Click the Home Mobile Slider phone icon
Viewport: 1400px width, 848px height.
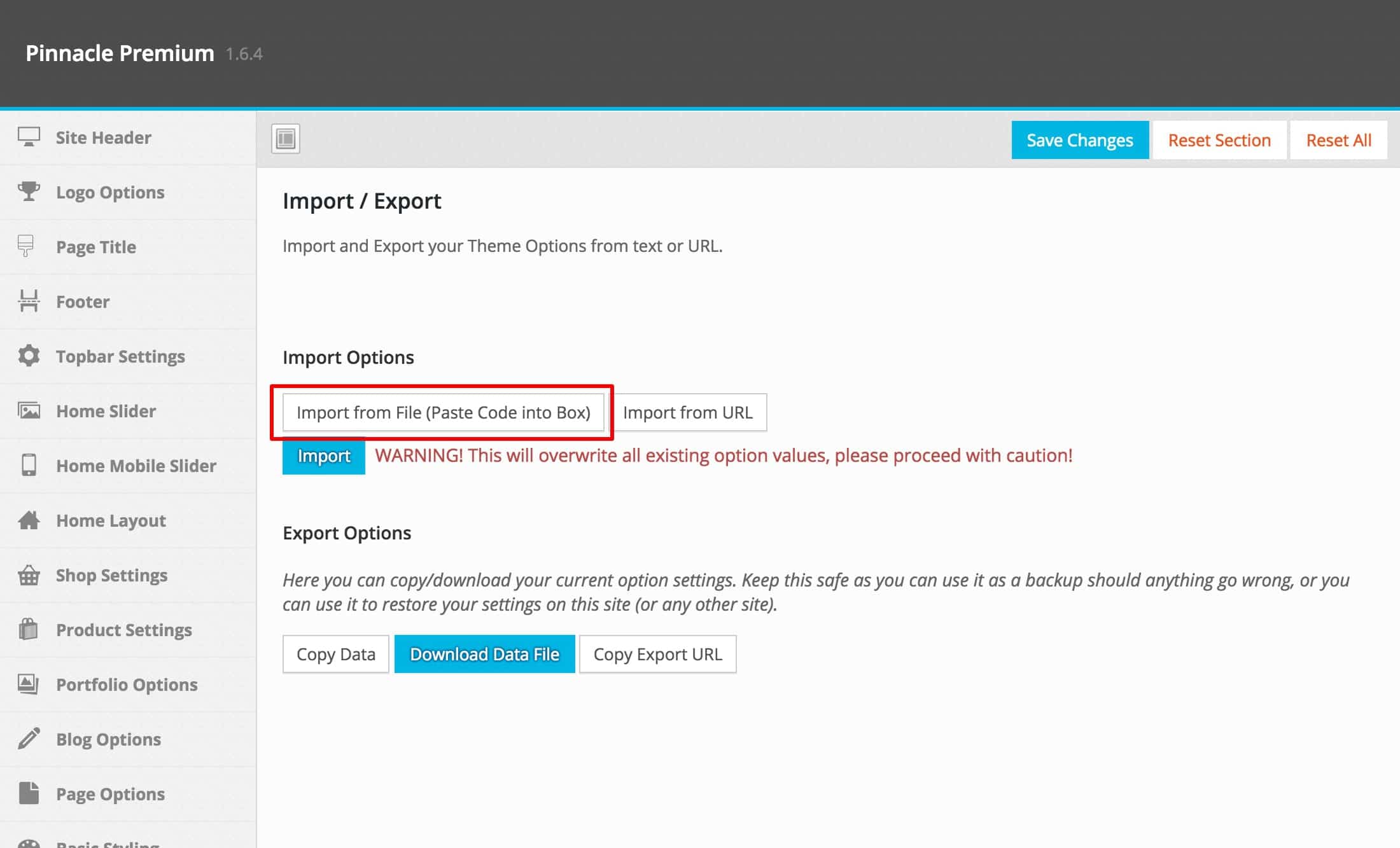[x=30, y=465]
